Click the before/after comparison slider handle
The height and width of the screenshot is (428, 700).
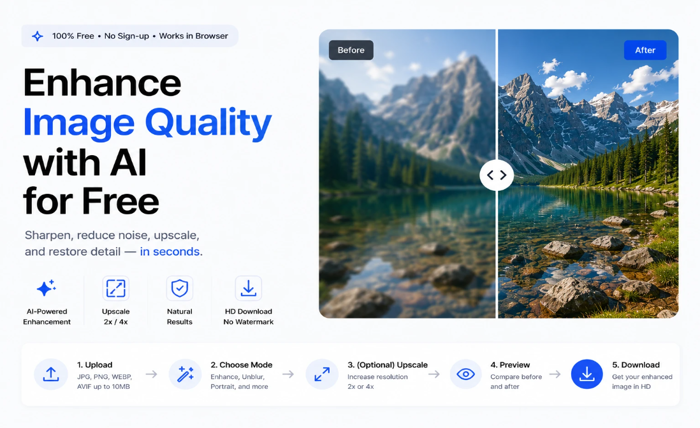tap(496, 175)
